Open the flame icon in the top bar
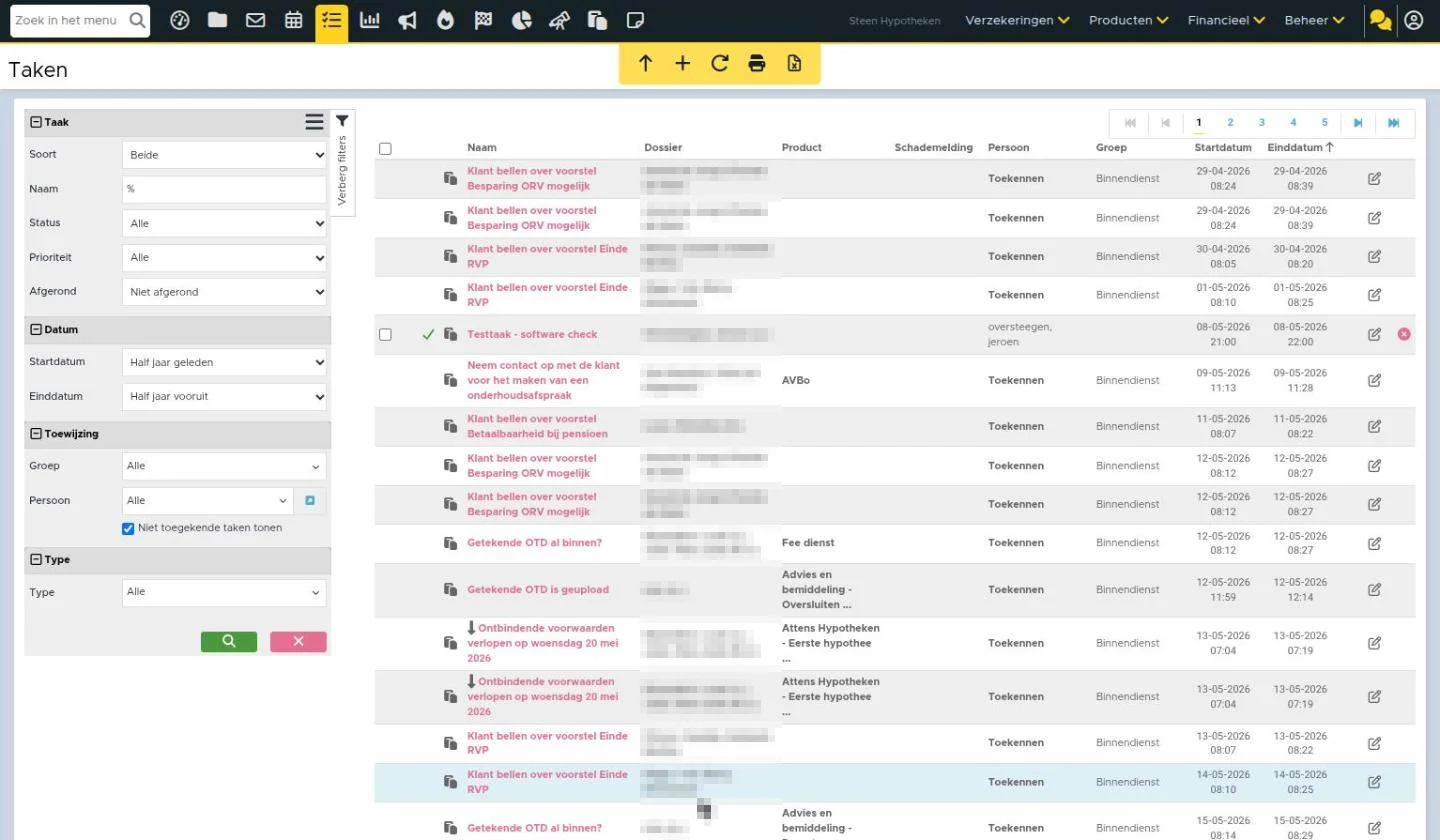Viewport: 1440px width, 840px height. [x=445, y=20]
